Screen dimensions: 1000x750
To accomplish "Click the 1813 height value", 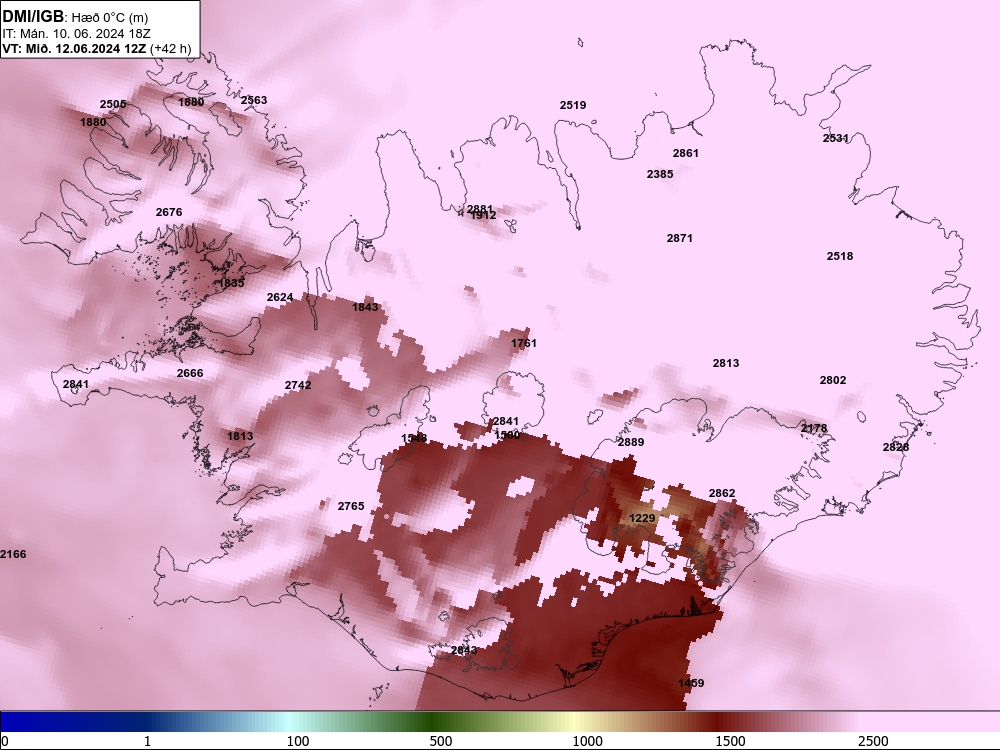I will pos(240,436).
